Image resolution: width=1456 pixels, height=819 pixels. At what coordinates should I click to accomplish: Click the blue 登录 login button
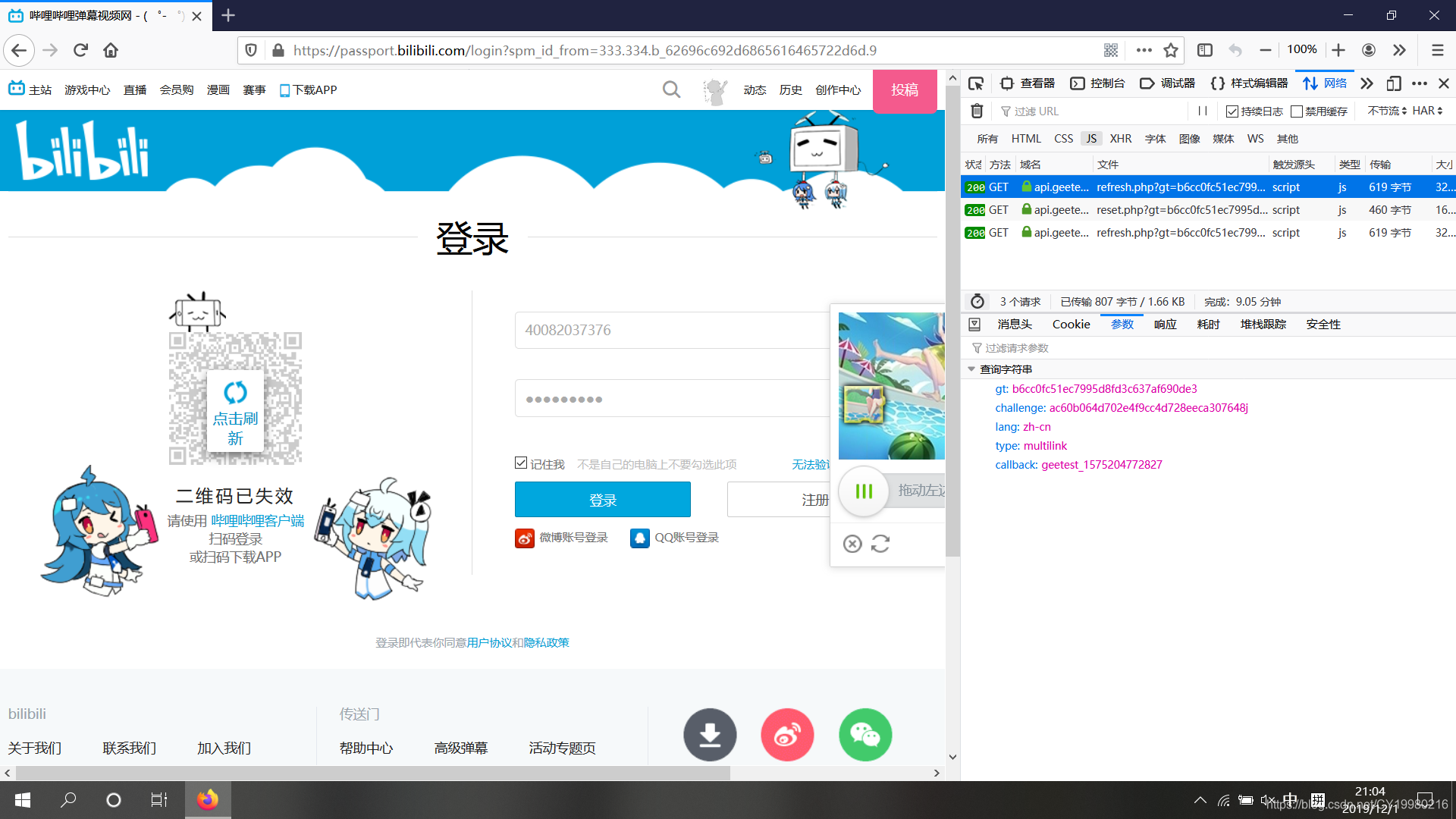[602, 500]
